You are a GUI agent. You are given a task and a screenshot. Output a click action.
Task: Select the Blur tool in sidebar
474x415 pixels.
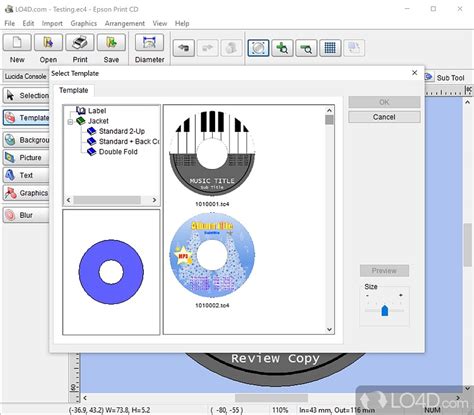pos(26,215)
